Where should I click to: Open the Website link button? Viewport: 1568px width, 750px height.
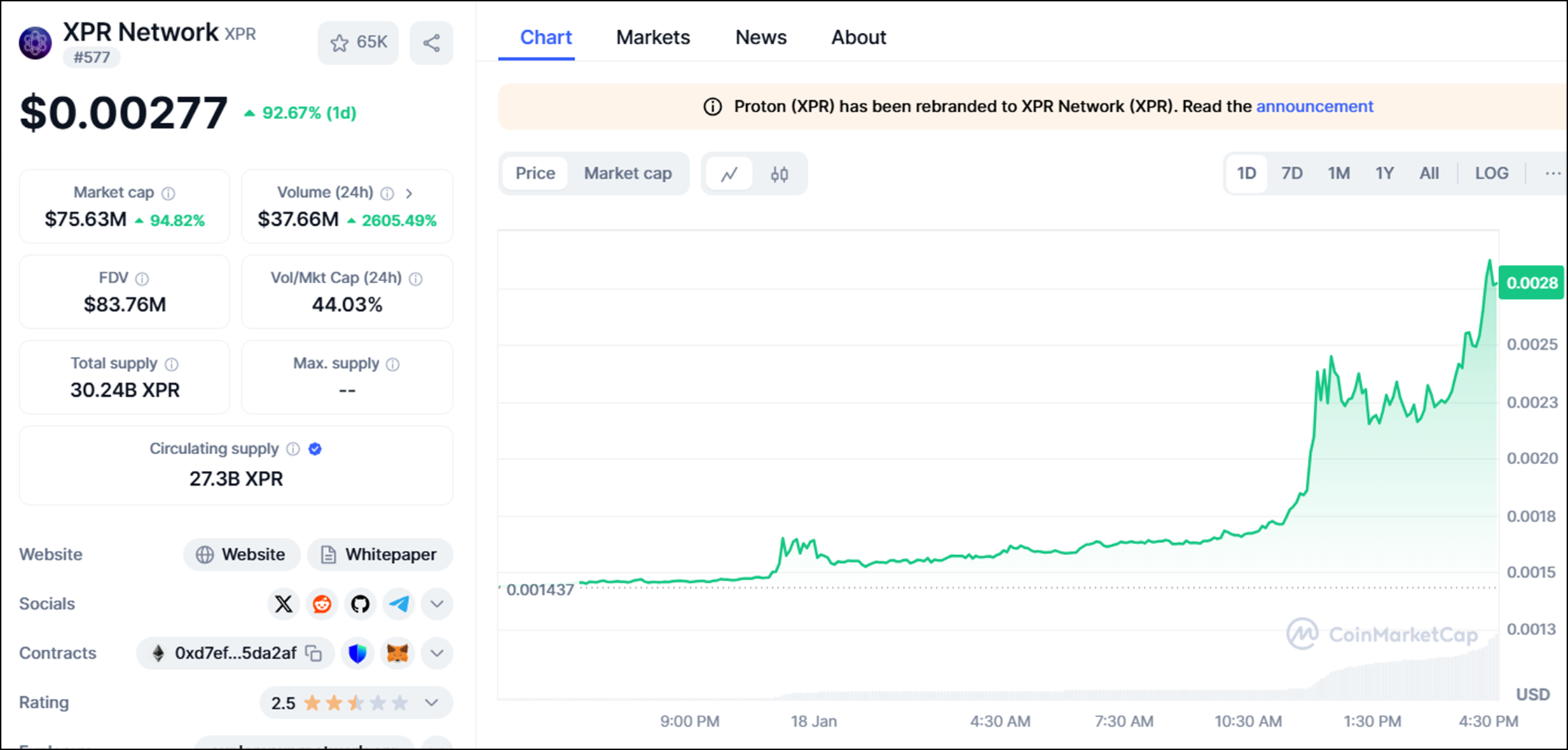[242, 554]
